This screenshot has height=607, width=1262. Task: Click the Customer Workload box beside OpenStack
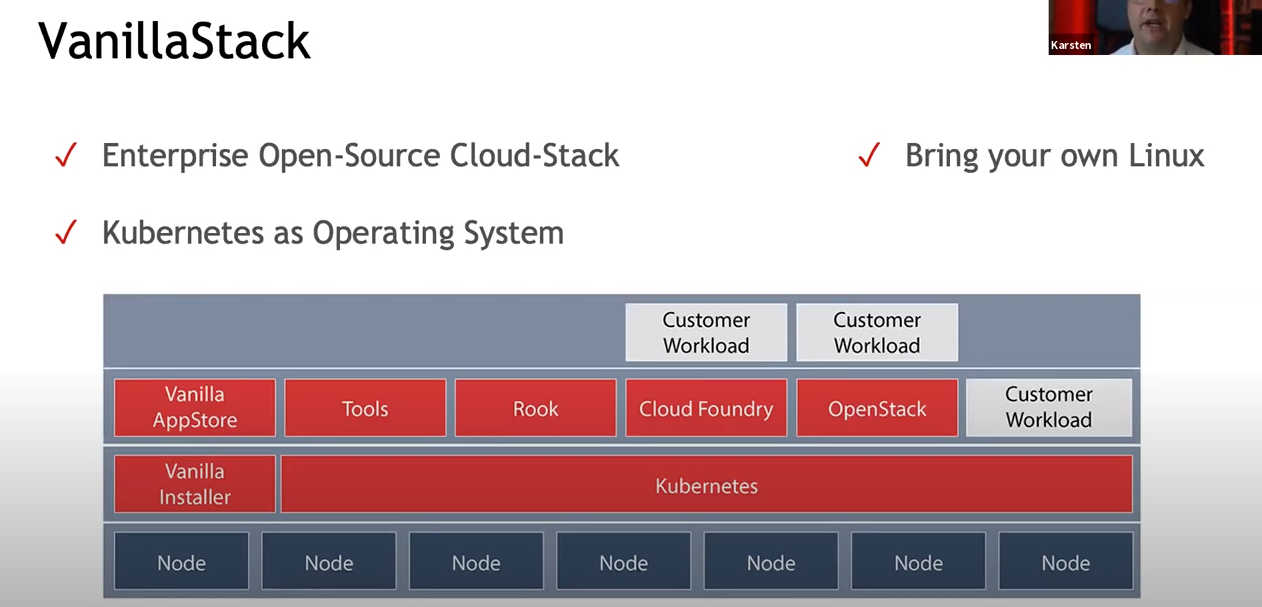[x=1049, y=408]
